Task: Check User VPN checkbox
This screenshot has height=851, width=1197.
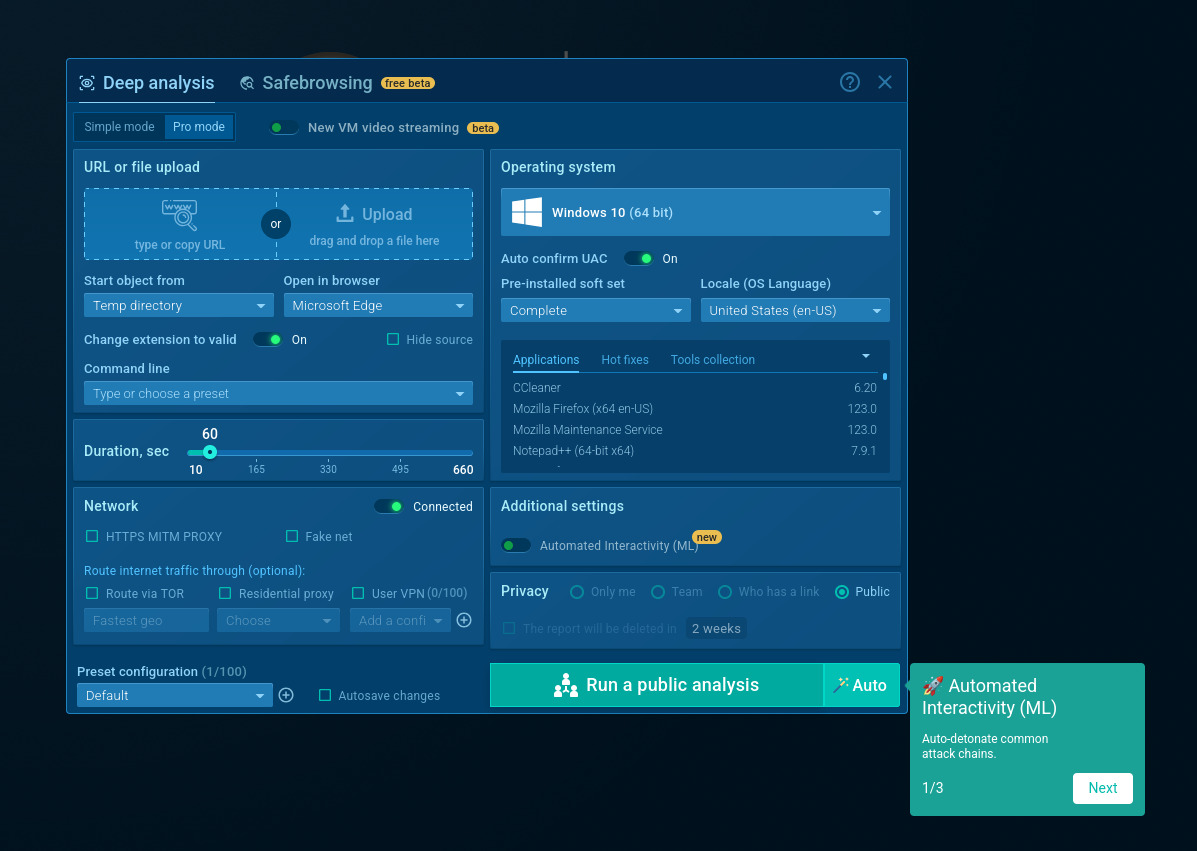Action: click(358, 593)
